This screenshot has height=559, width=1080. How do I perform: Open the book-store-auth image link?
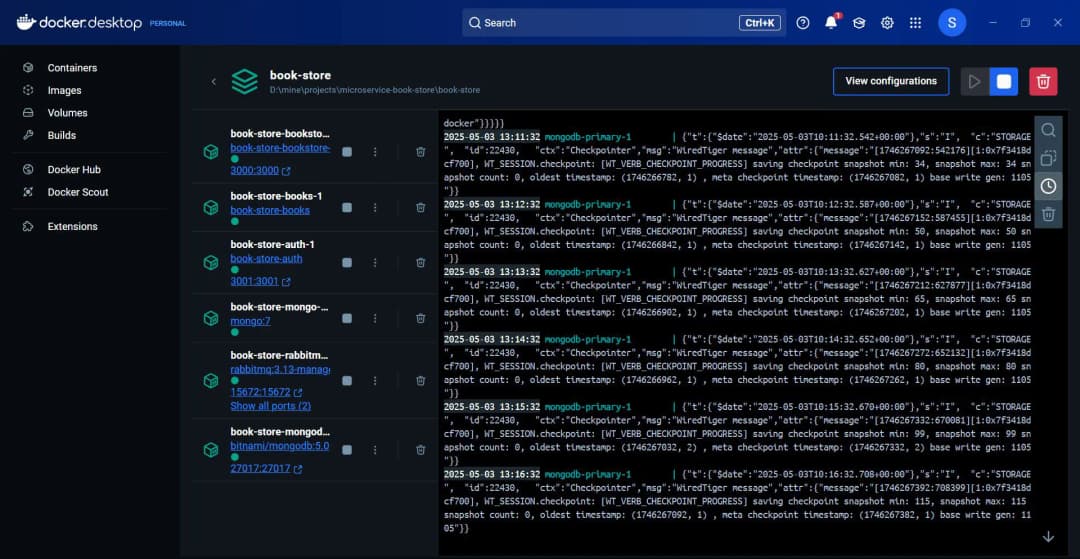(266, 259)
